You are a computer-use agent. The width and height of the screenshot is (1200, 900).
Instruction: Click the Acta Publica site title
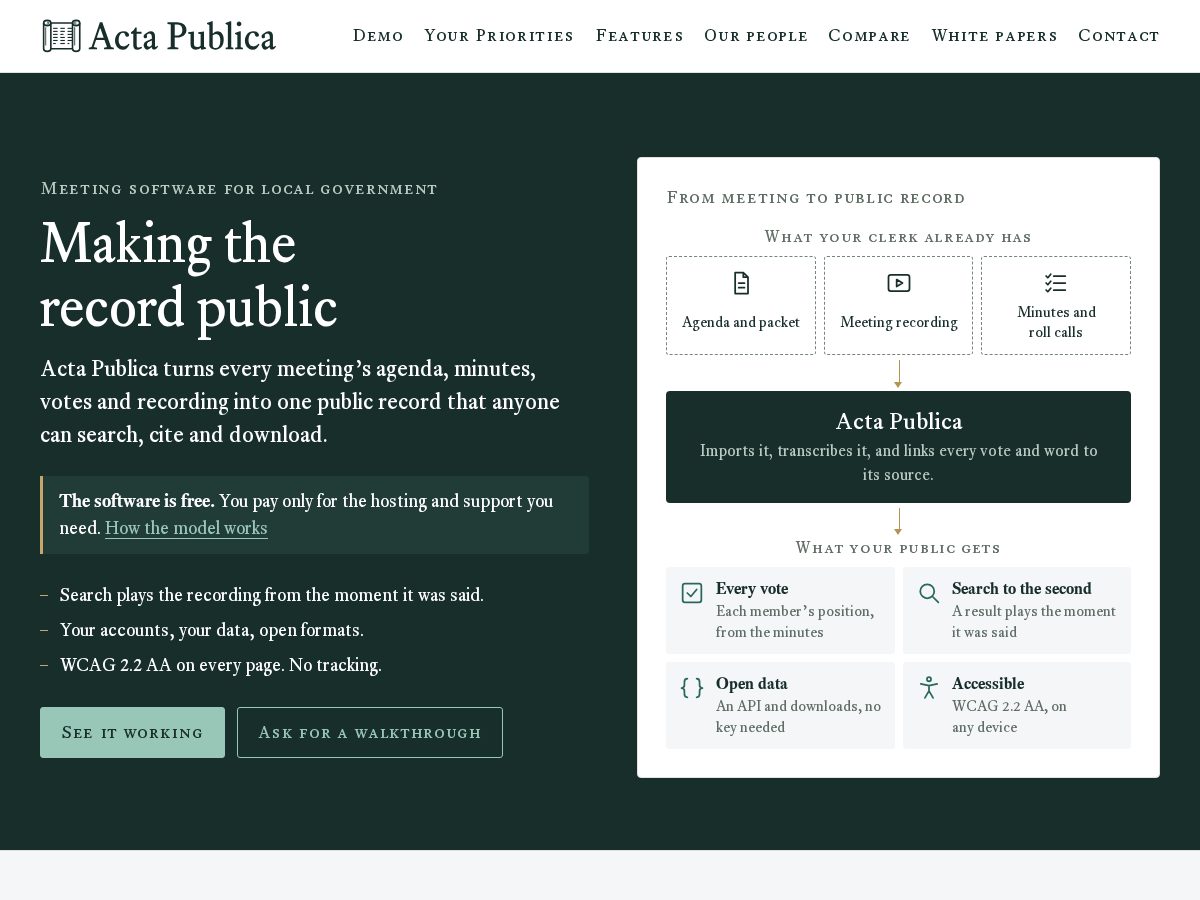pos(182,36)
